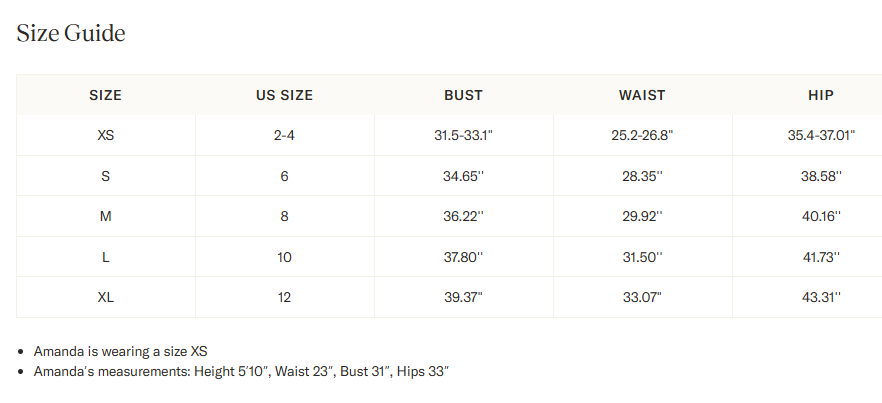Select the L size row label
The height and width of the screenshot is (403, 882).
click(105, 257)
